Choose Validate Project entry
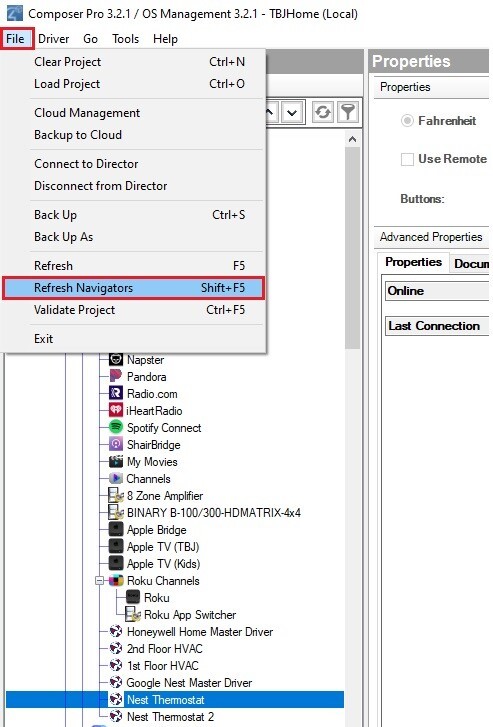The image size is (493, 727). click(134, 310)
